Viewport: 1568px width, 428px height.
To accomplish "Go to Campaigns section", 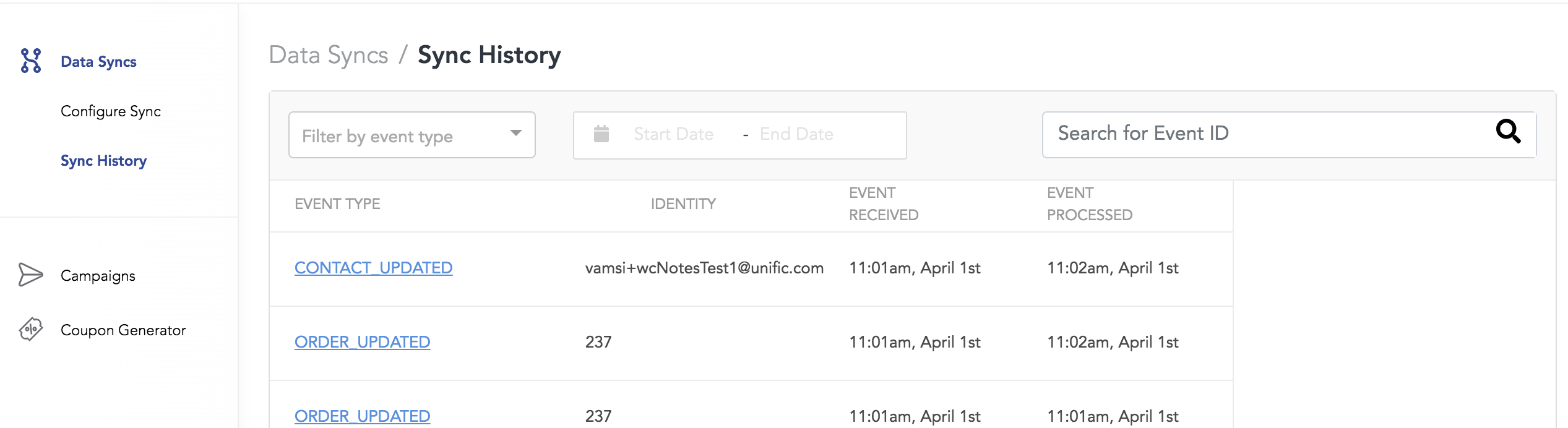I will point(98,276).
